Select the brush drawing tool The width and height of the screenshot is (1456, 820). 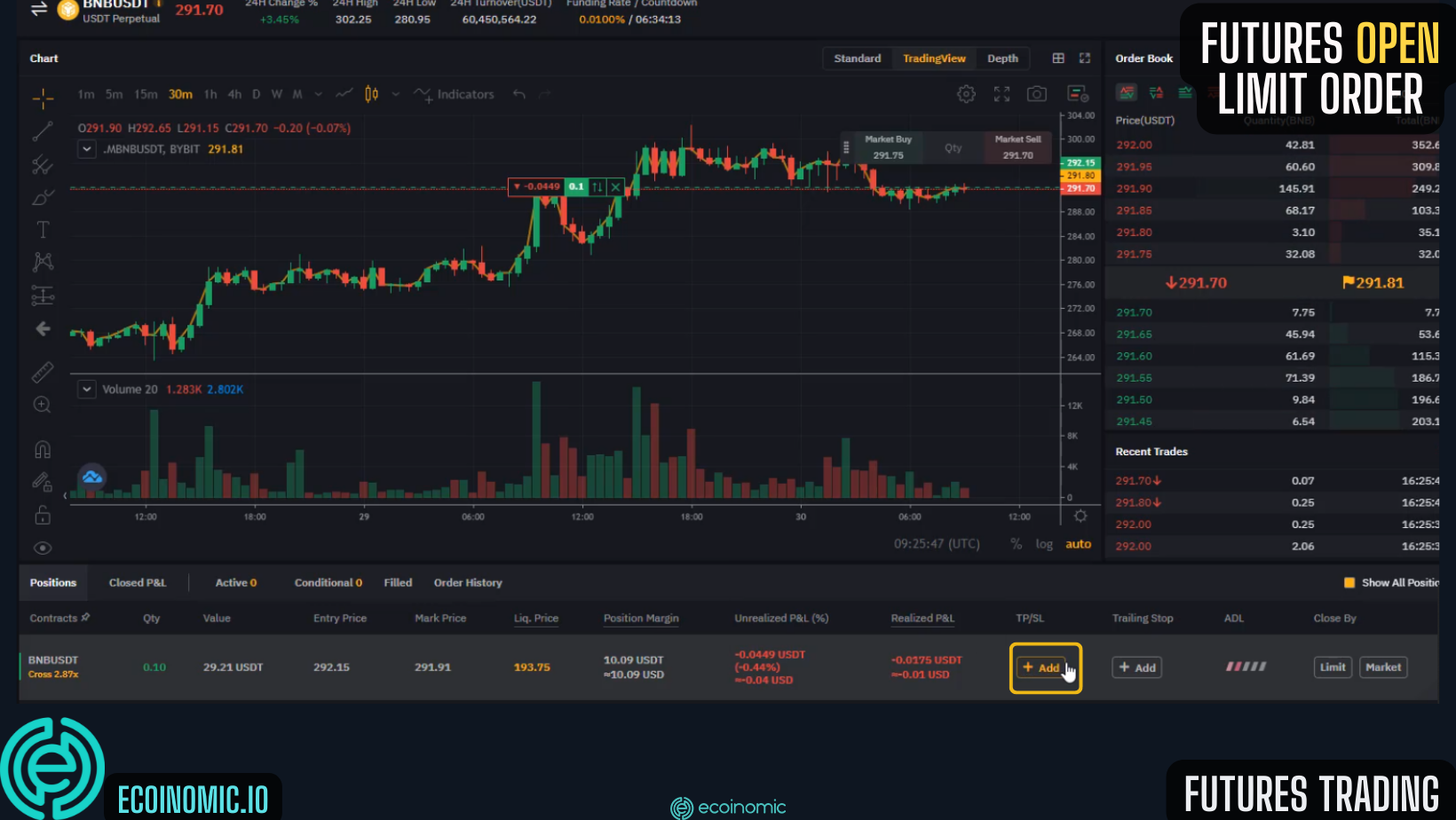pos(43,197)
